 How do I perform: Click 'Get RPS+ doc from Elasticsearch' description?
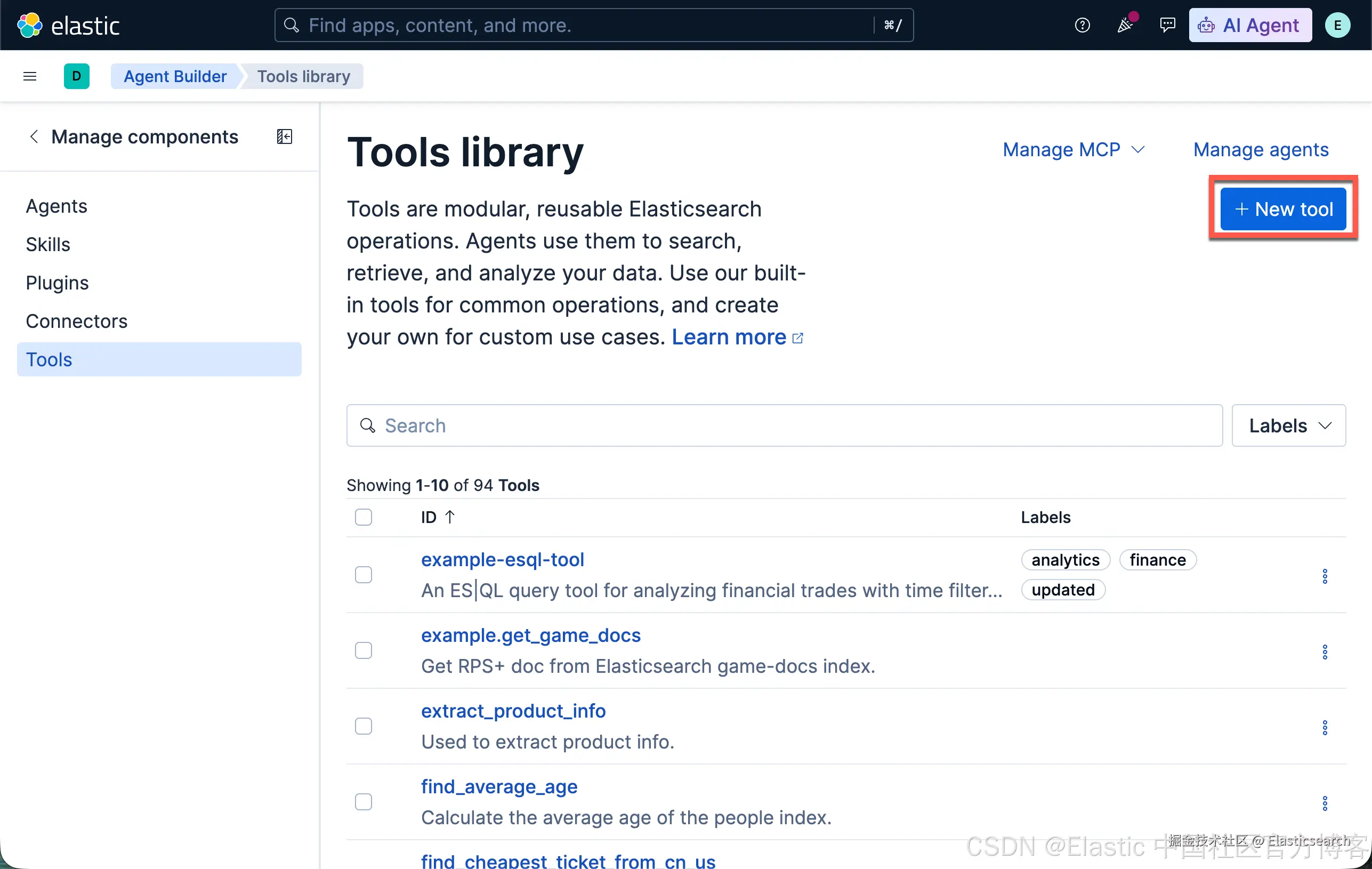[648, 666]
